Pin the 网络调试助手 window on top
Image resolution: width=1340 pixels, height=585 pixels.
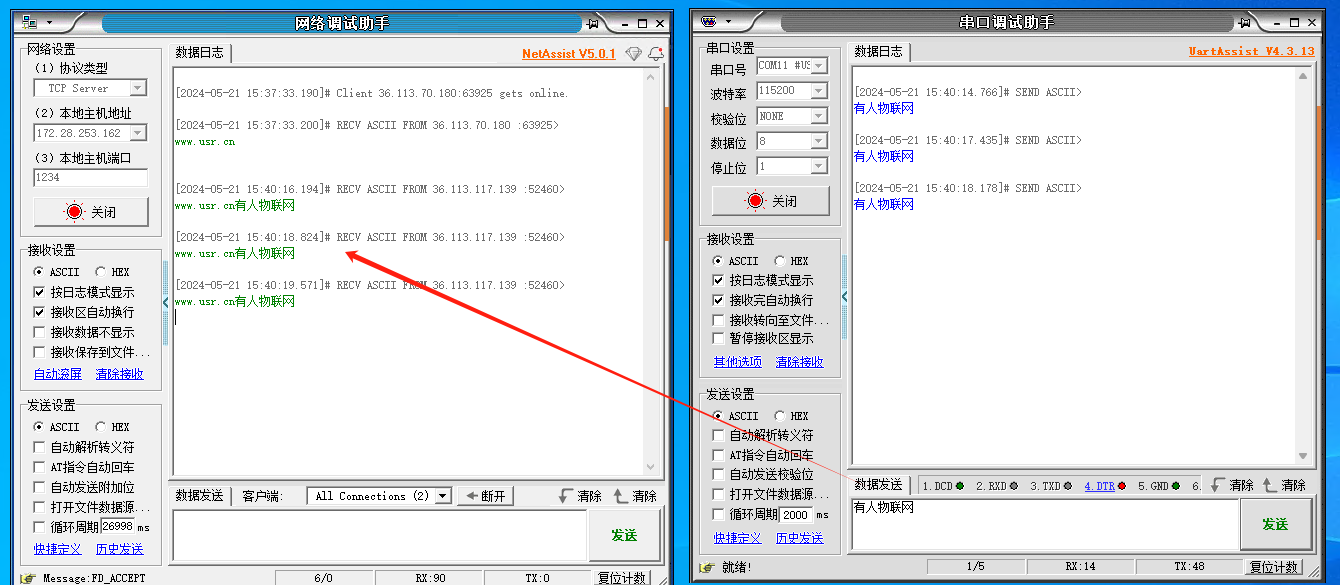coord(593,22)
